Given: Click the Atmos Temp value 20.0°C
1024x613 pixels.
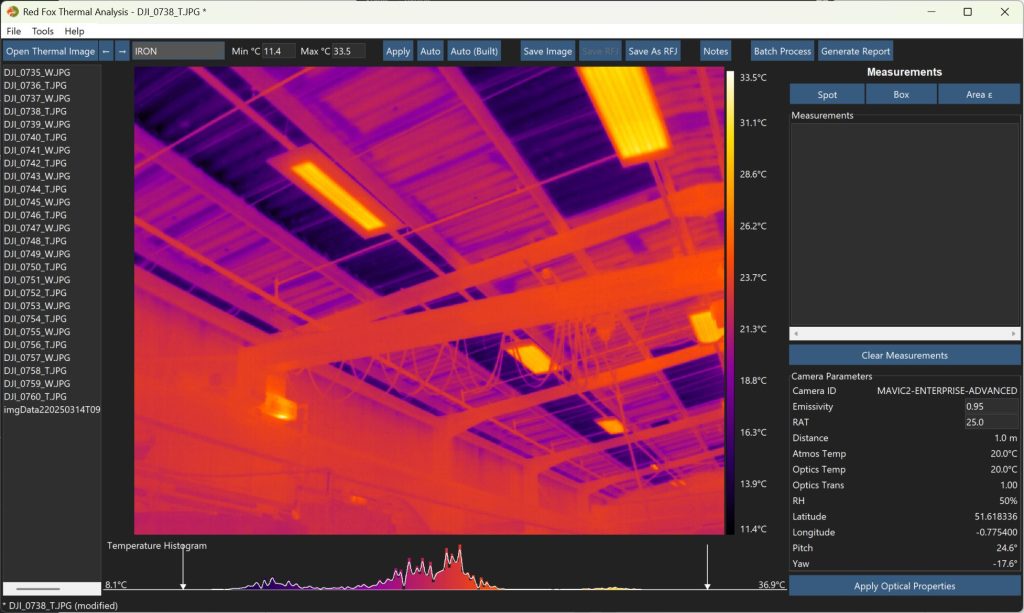Looking at the screenshot, I should [1004, 453].
